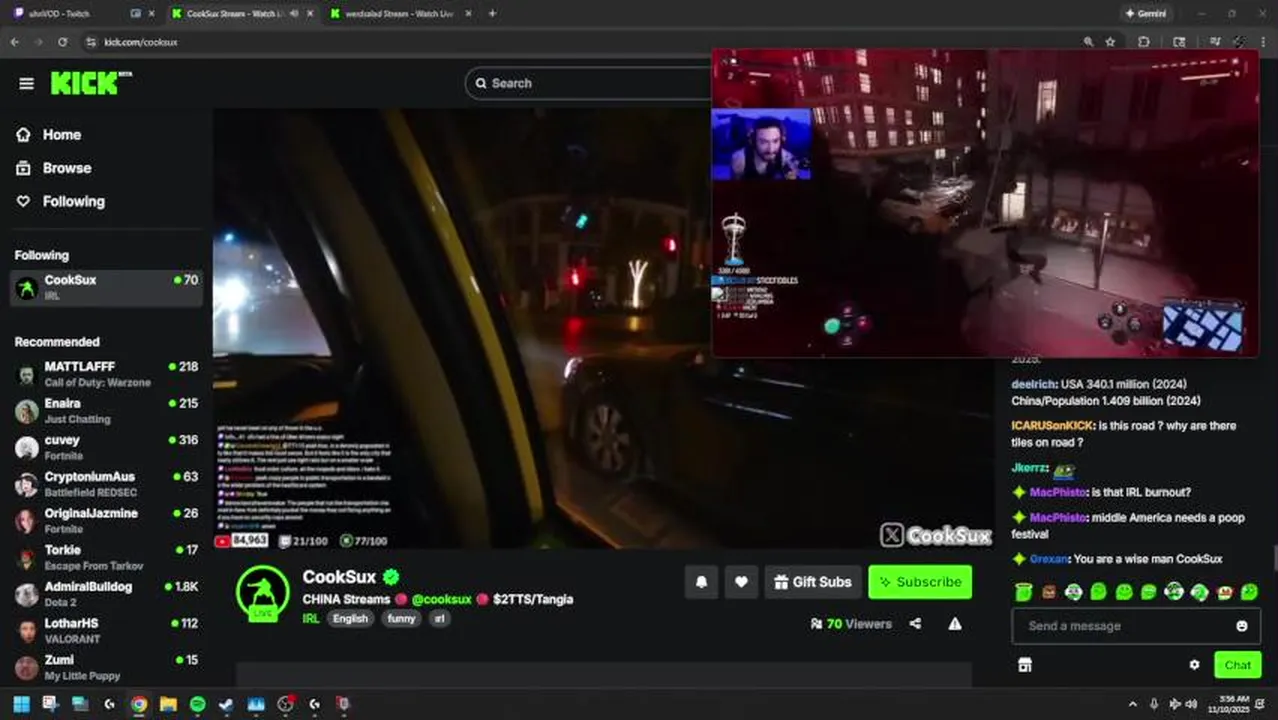This screenshot has width=1278, height=720.
Task: Open the chat shop icon
Action: (1024, 665)
